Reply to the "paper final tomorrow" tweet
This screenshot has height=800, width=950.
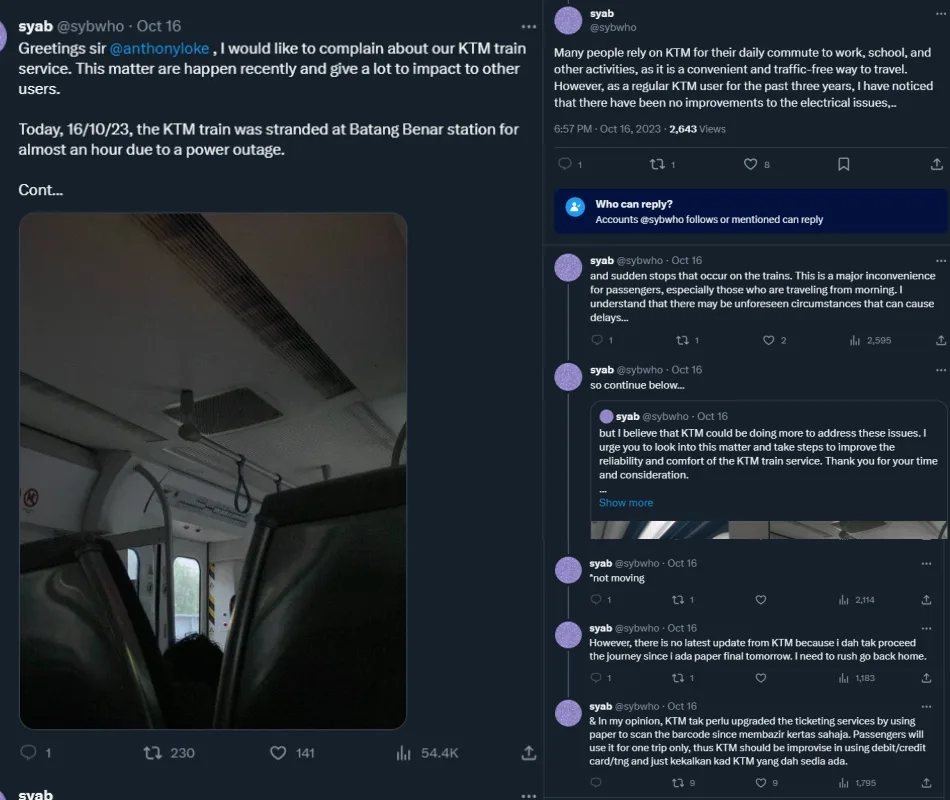point(596,678)
